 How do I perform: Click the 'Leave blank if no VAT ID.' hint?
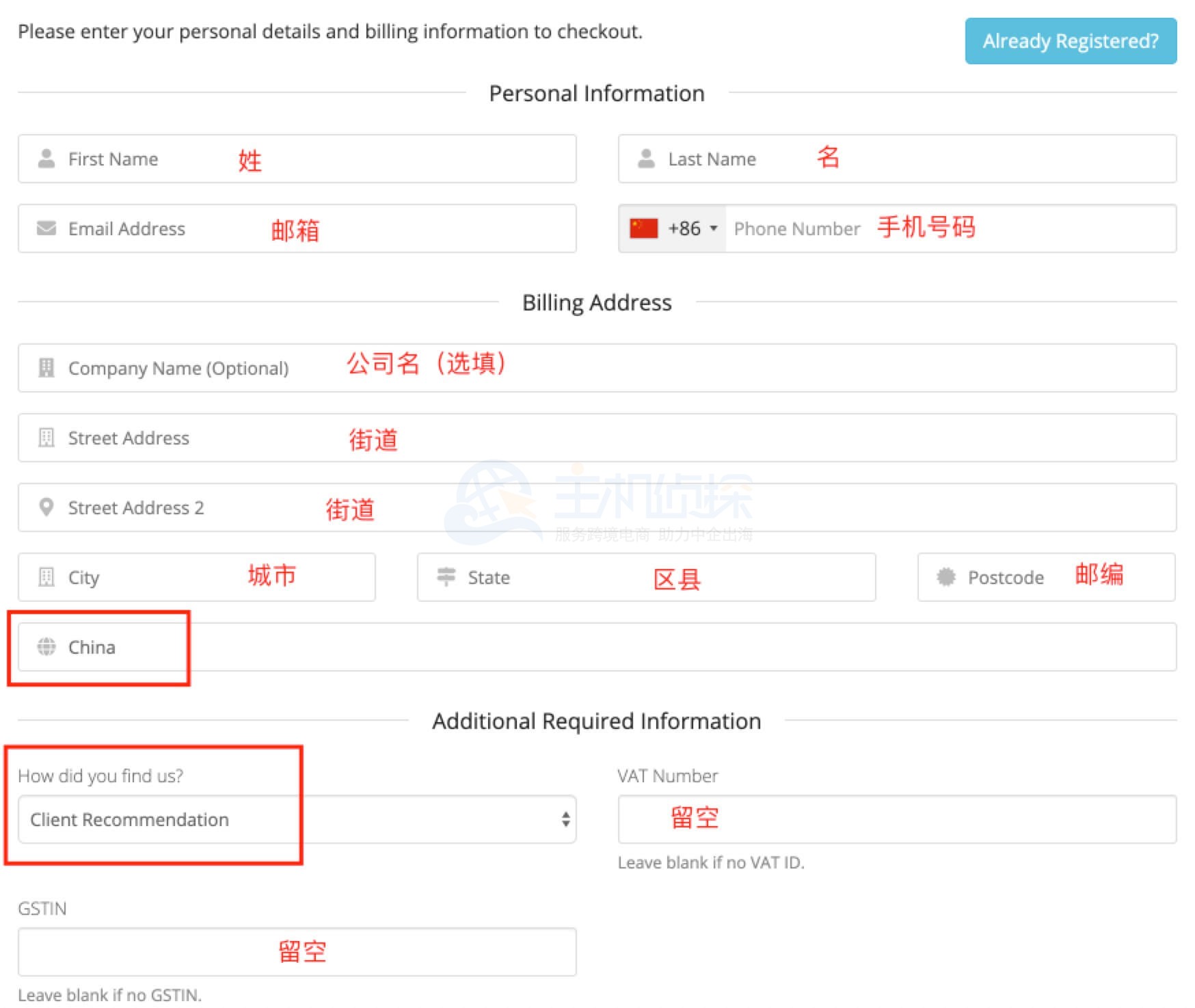711,862
